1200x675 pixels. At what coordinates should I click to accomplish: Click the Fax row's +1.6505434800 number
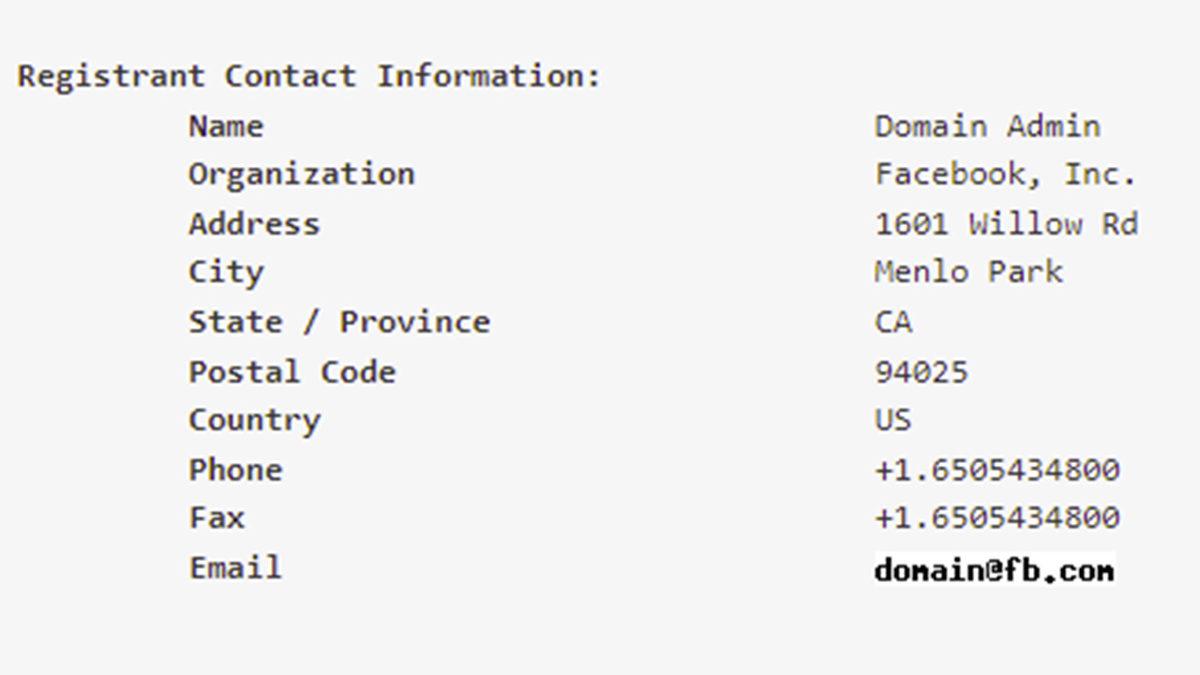click(x=997, y=518)
